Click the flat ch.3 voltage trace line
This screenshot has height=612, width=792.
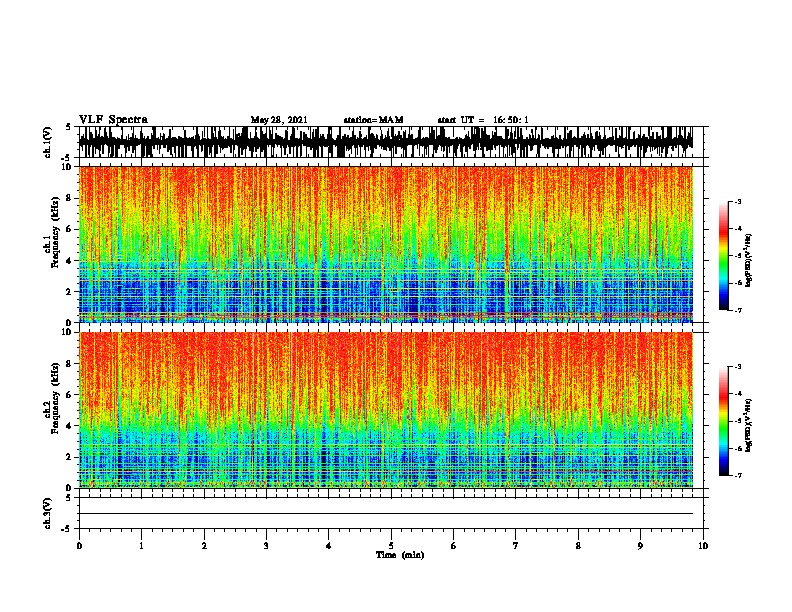pos(386,514)
